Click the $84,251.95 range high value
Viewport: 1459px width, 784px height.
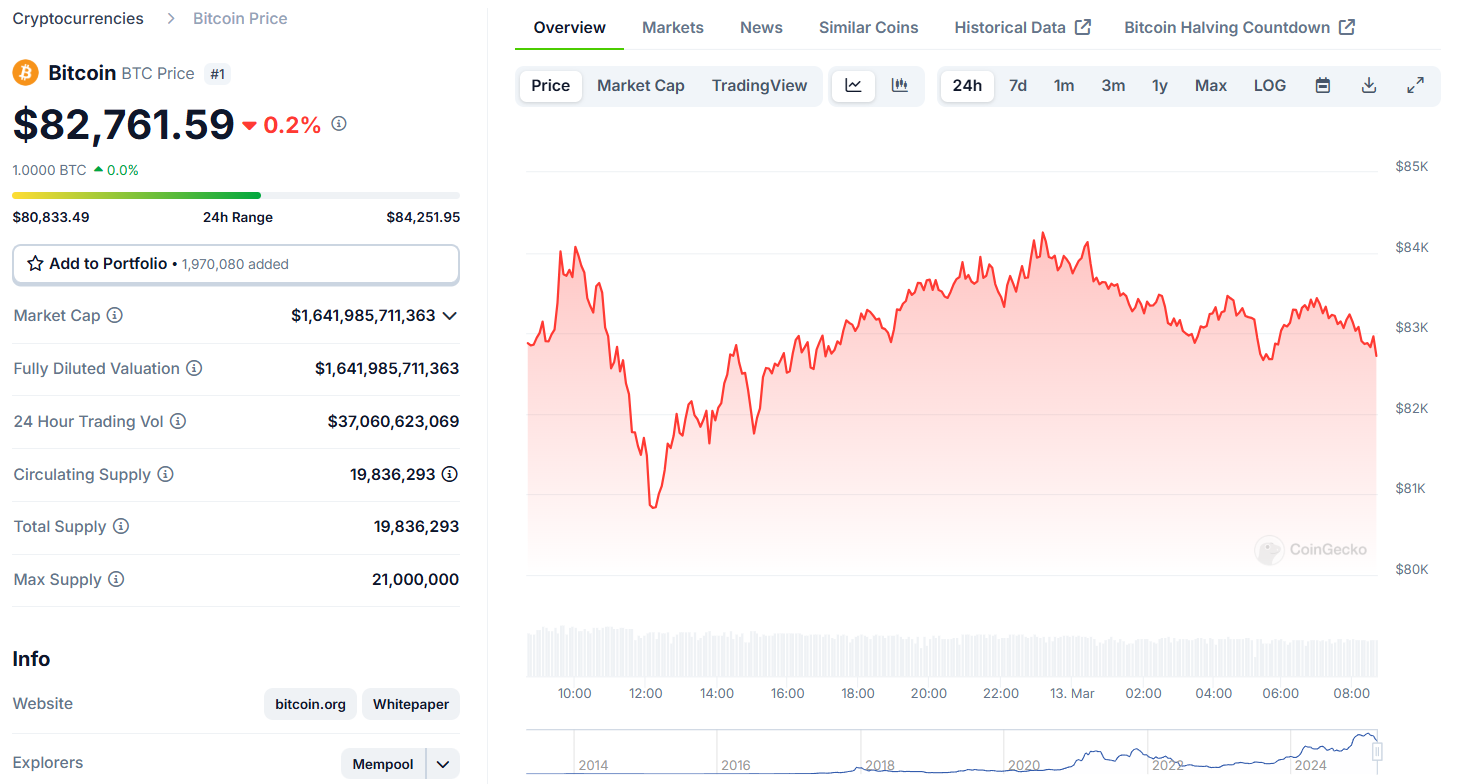[423, 217]
